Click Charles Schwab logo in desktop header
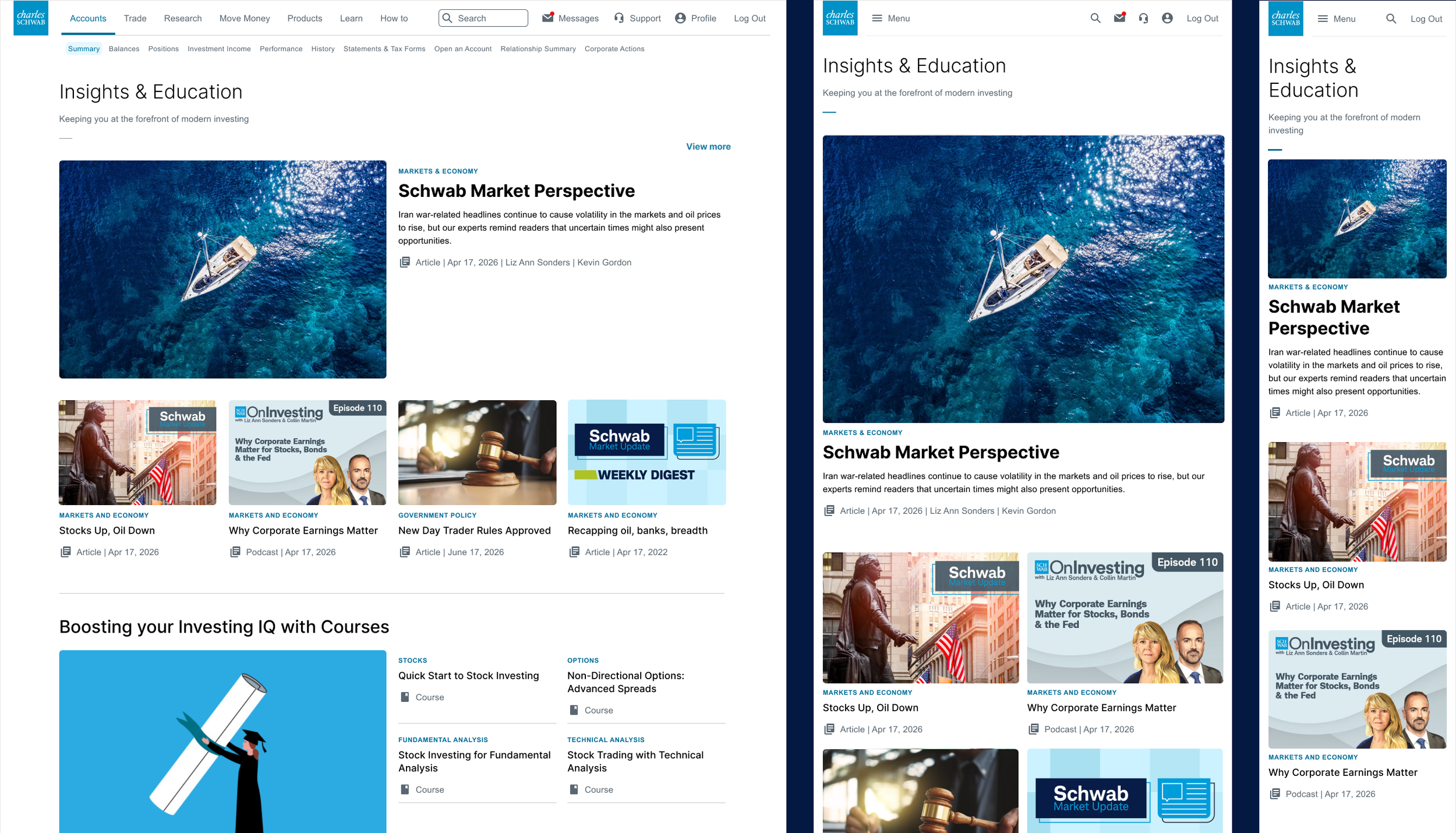This screenshot has width=1456, height=833. pos(31,18)
